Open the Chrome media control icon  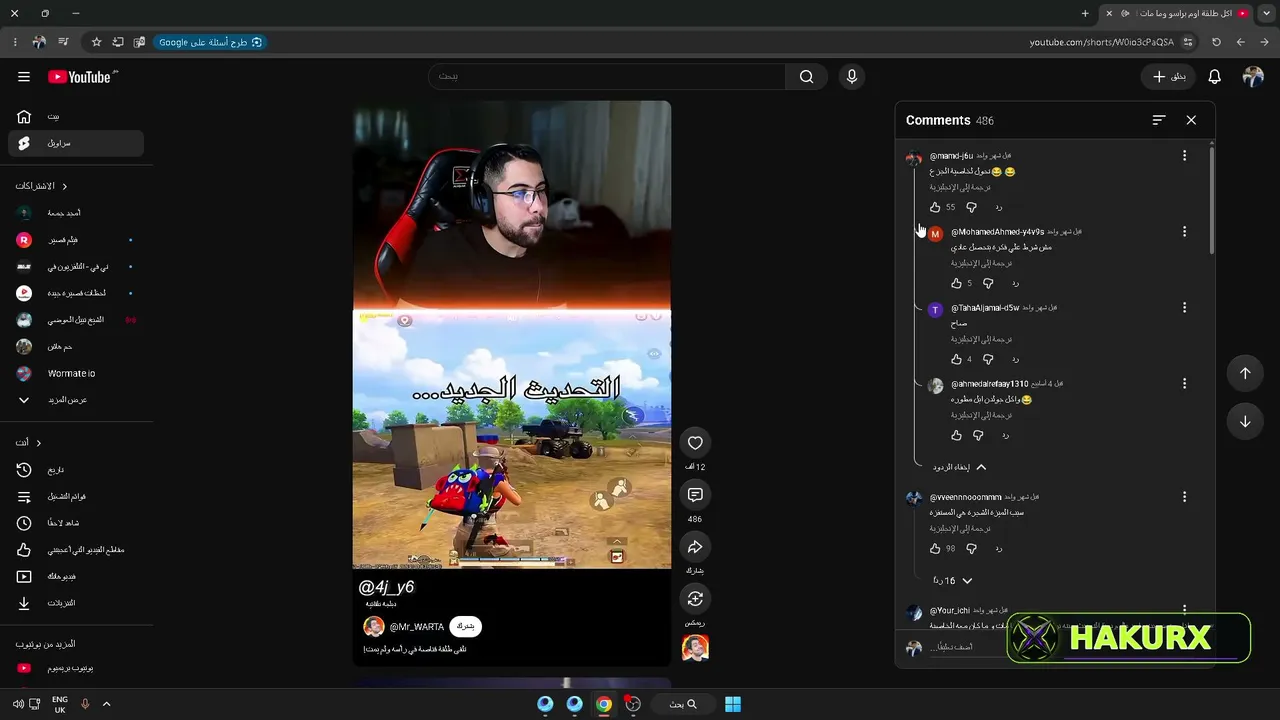(63, 42)
